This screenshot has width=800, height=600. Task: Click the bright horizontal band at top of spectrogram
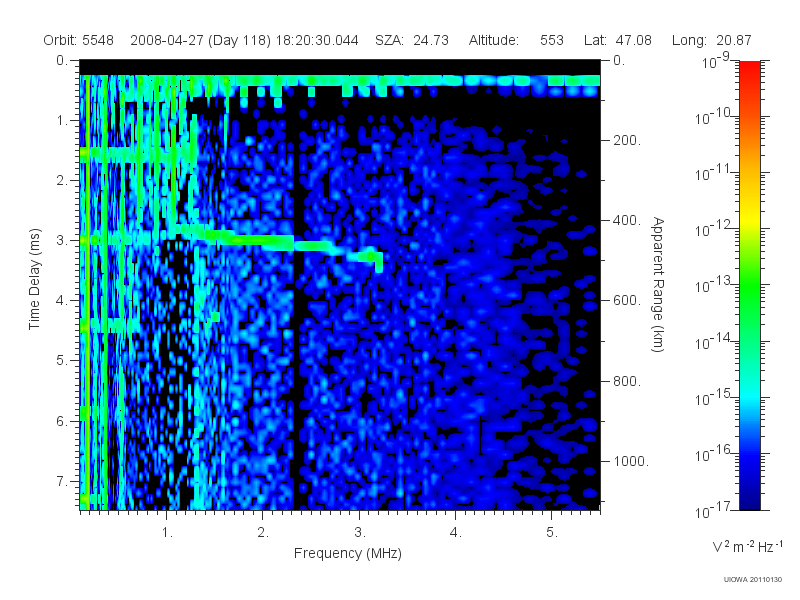click(x=340, y=81)
